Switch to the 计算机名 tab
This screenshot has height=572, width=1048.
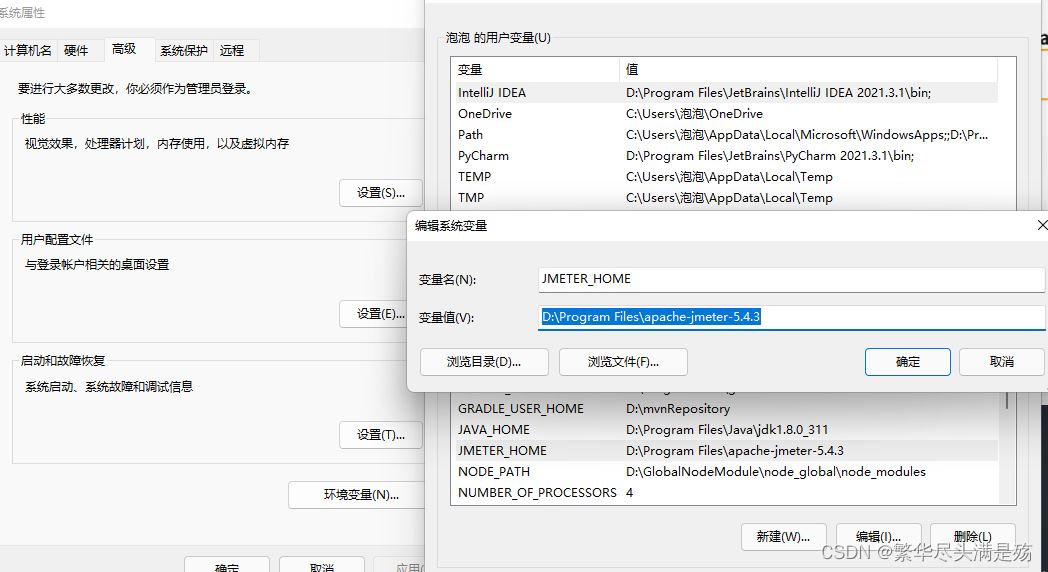pyautogui.click(x=27, y=50)
